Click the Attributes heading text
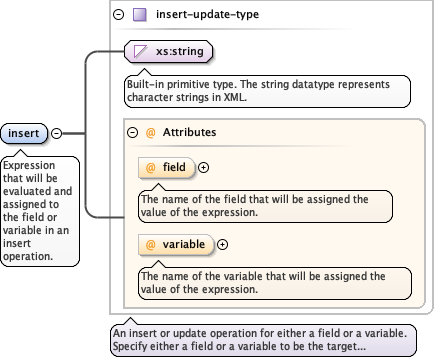This screenshot has height=360, width=435. coord(189,132)
